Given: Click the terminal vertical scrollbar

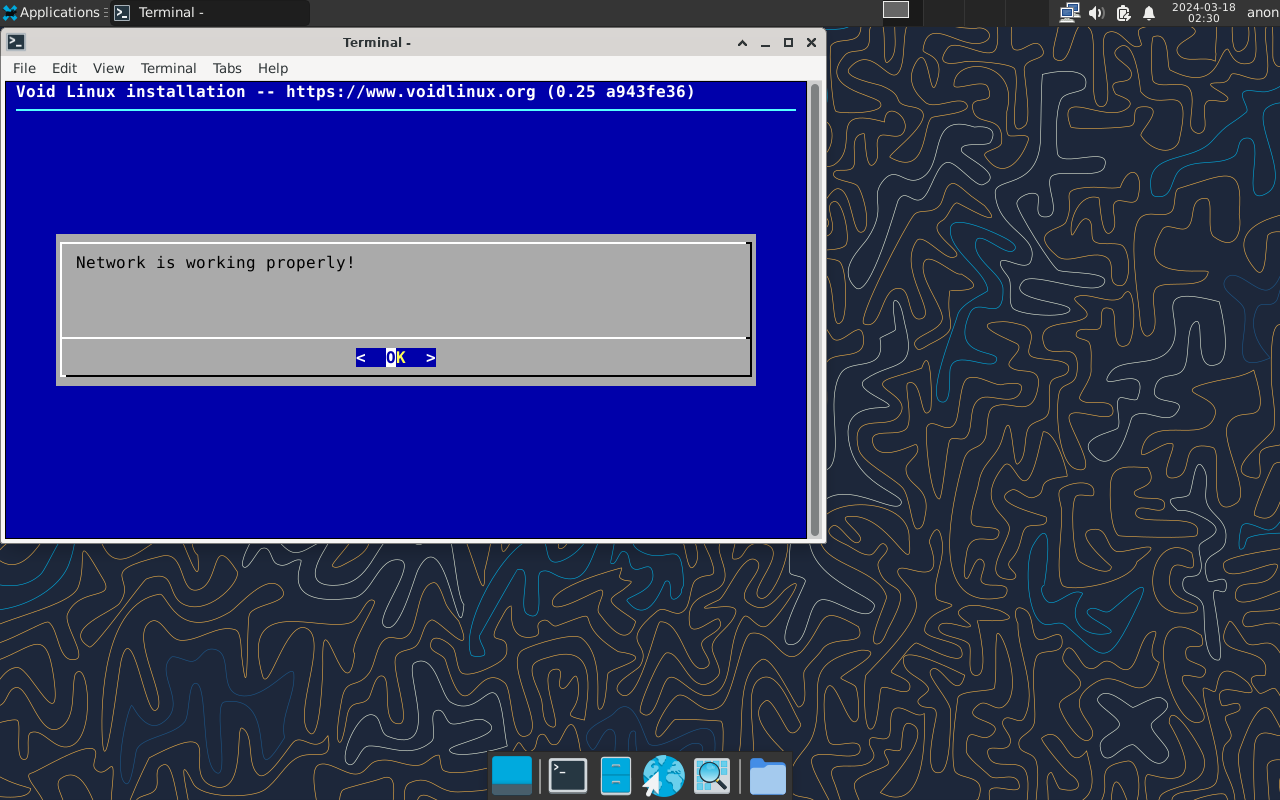Looking at the screenshot, I should pos(815,310).
